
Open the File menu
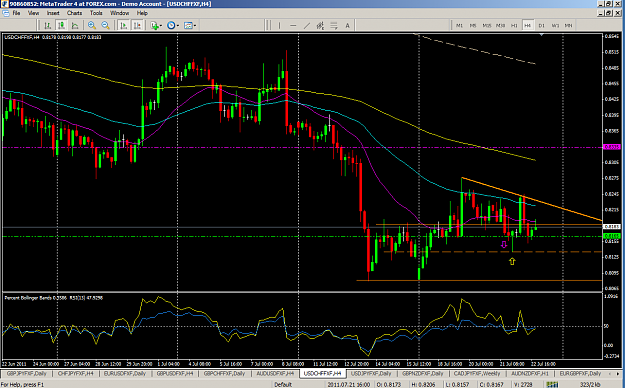pos(16,13)
